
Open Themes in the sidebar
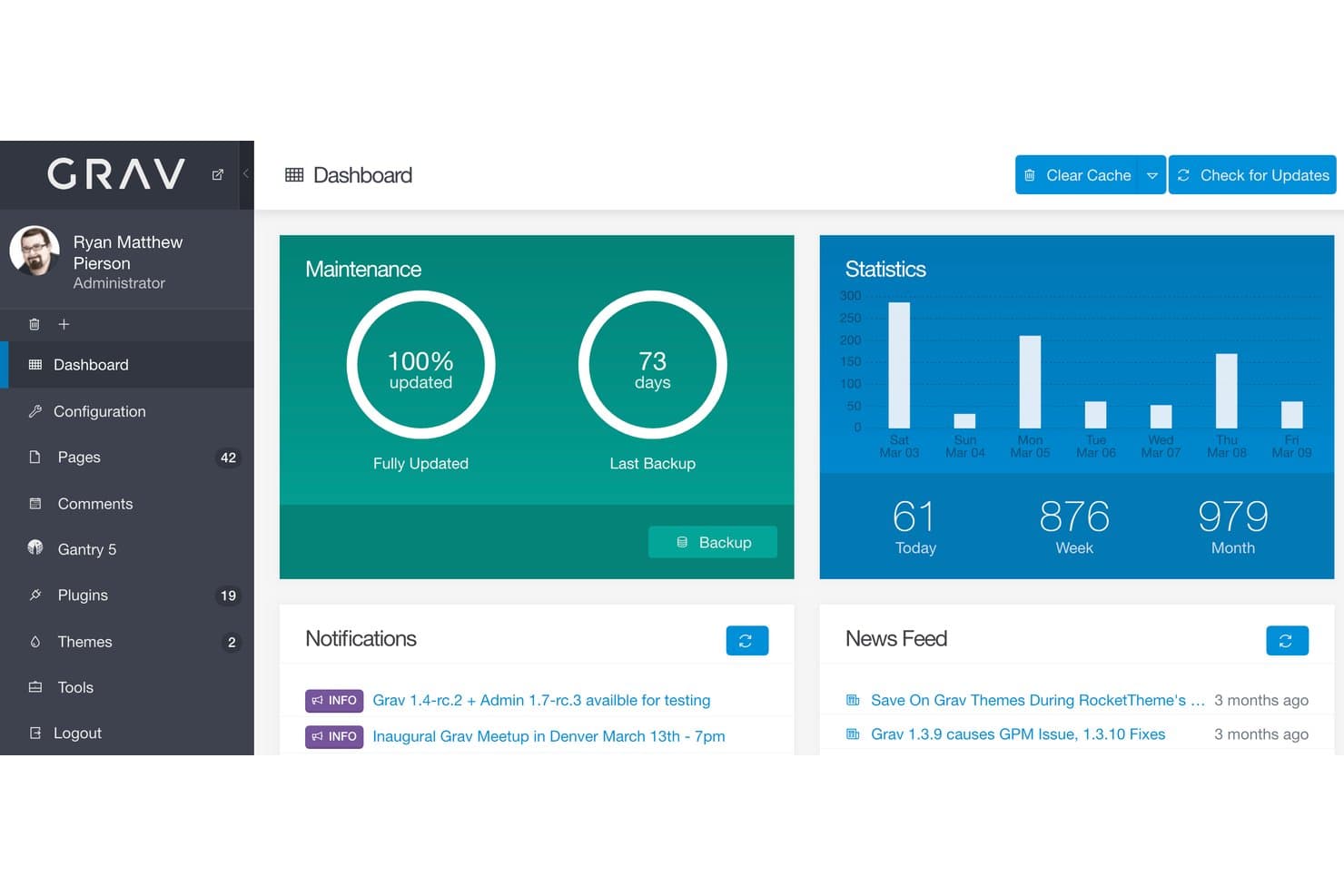(127, 642)
